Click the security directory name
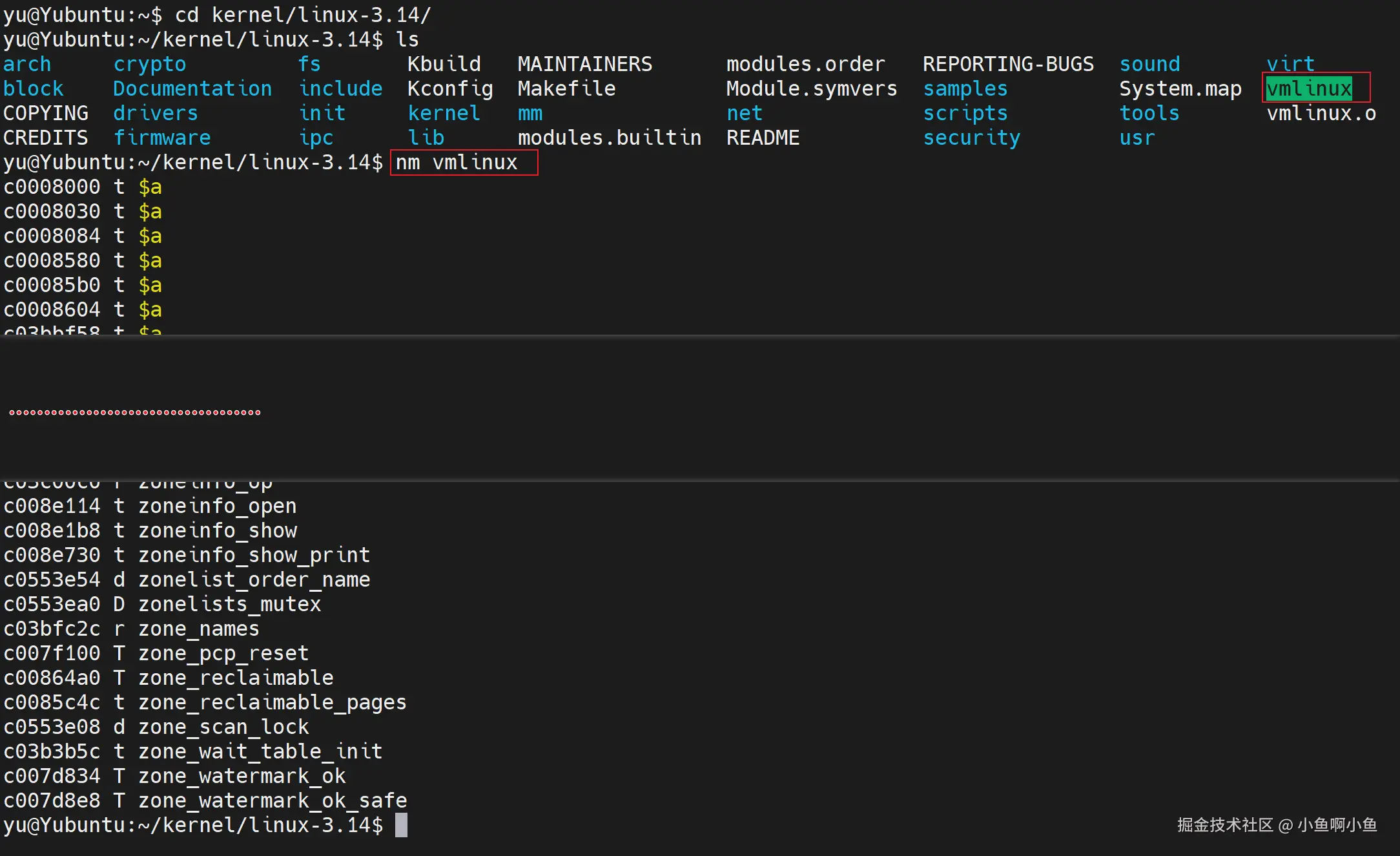 971,138
